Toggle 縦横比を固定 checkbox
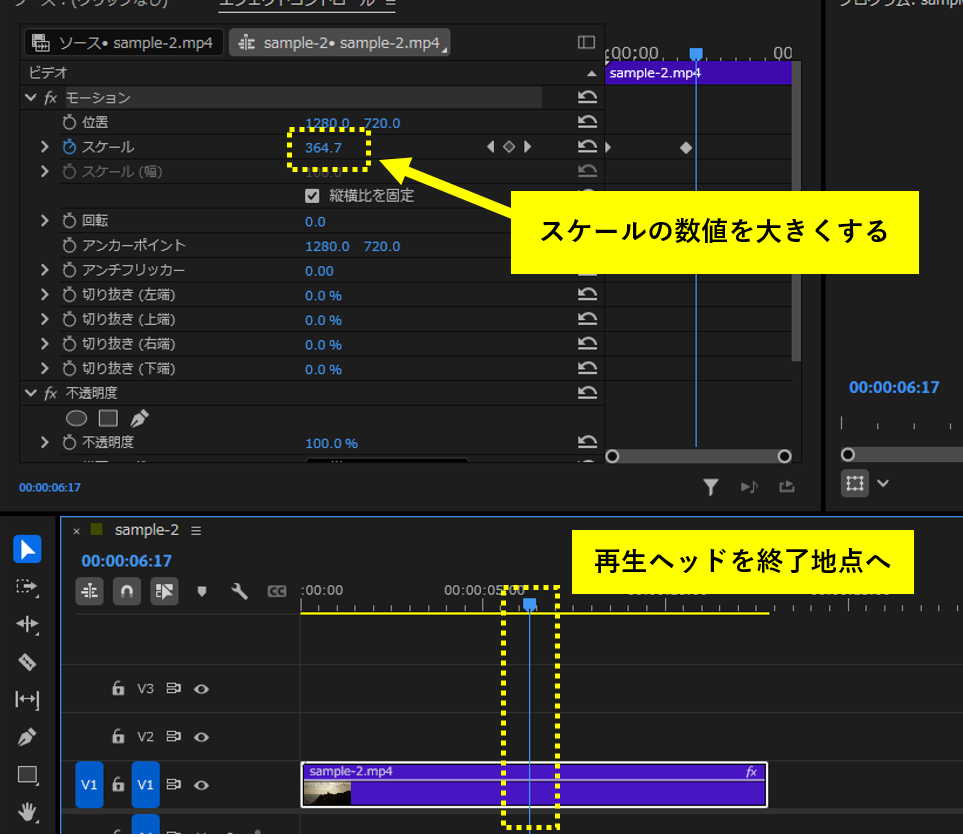 [312, 196]
